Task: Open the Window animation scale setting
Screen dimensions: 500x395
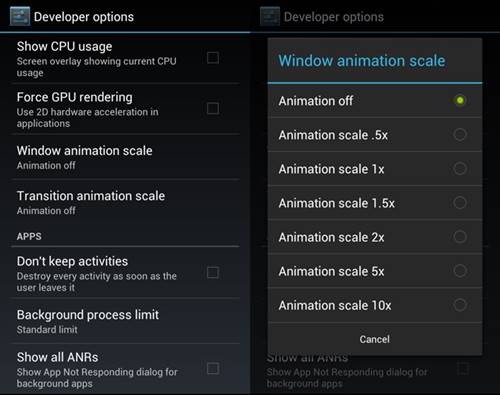Action: (x=125, y=157)
